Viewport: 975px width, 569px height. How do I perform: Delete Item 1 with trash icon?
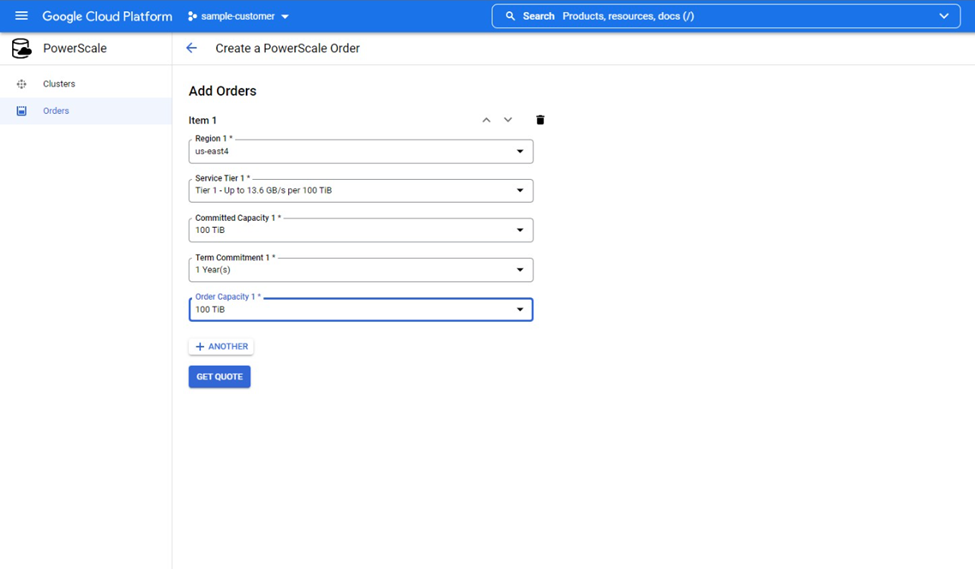click(x=540, y=120)
